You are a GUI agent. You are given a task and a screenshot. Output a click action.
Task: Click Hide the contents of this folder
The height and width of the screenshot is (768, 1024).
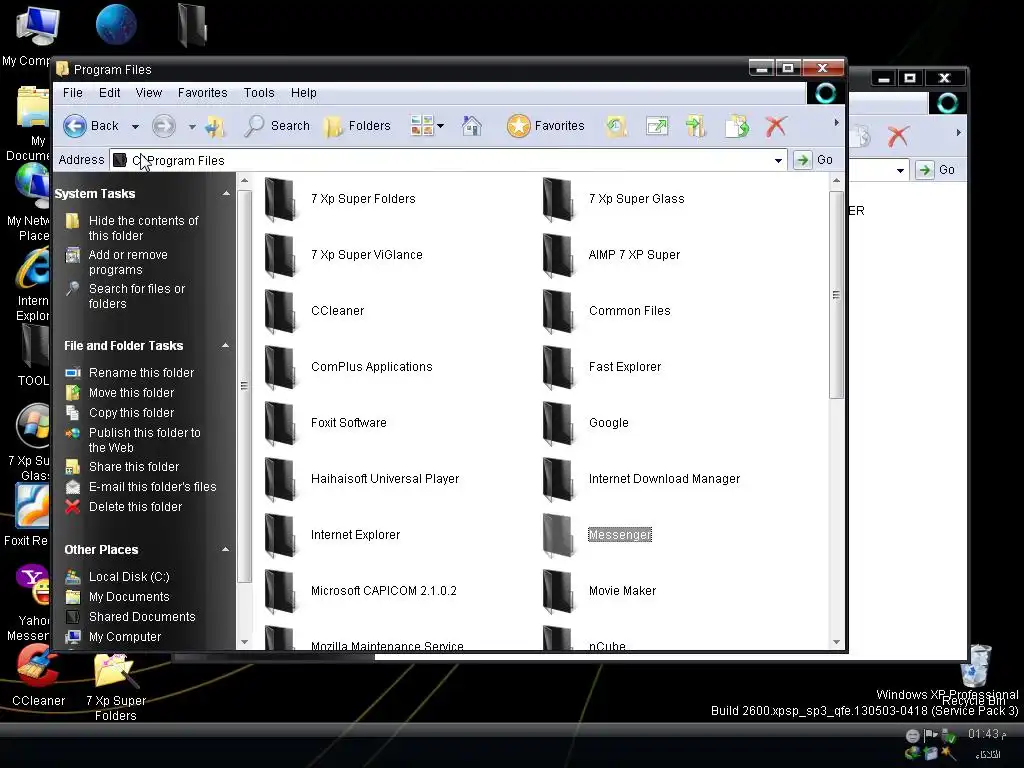(x=143, y=228)
